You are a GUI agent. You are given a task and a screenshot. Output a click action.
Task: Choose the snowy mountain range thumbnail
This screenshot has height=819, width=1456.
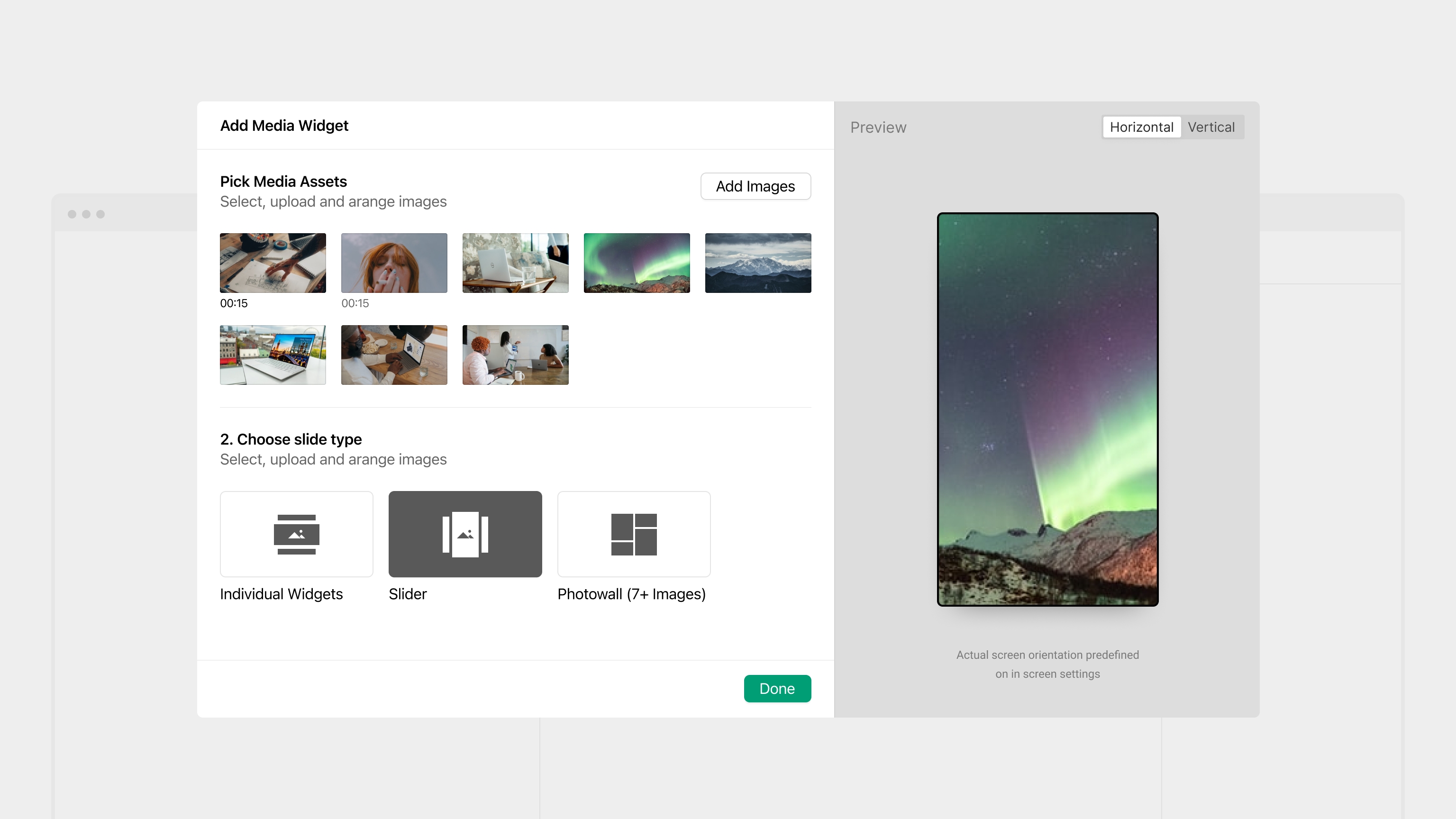757,263
